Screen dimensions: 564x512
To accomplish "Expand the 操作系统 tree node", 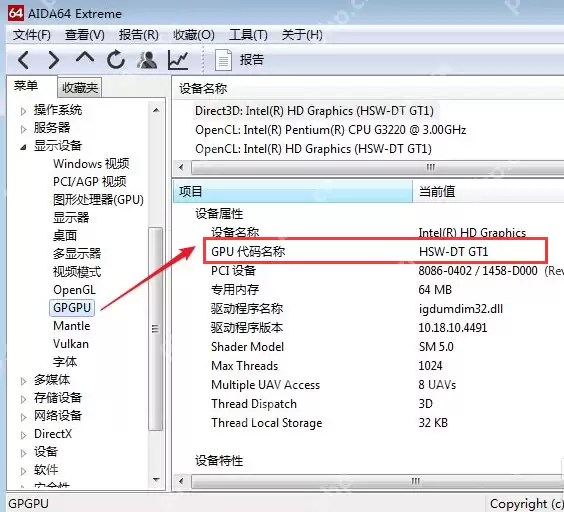I will tap(23, 111).
